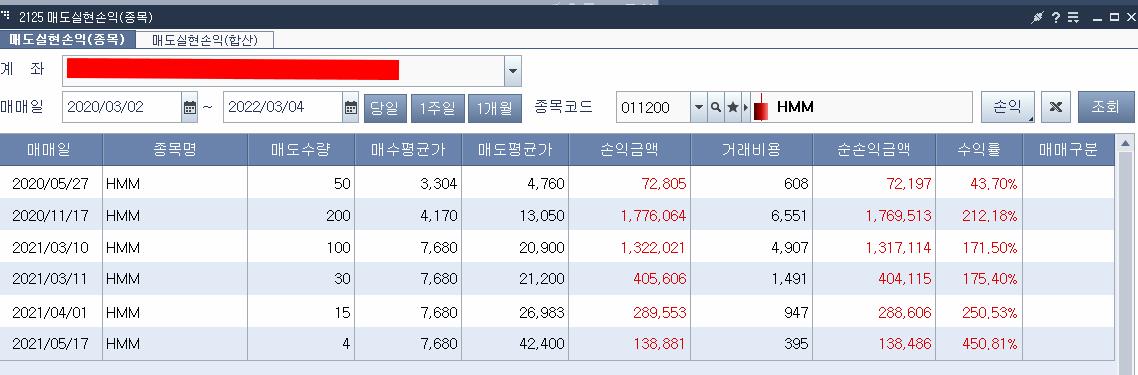The image size is (1138, 375).
Task: Click the profit amount 72,805
Action: (x=663, y=184)
